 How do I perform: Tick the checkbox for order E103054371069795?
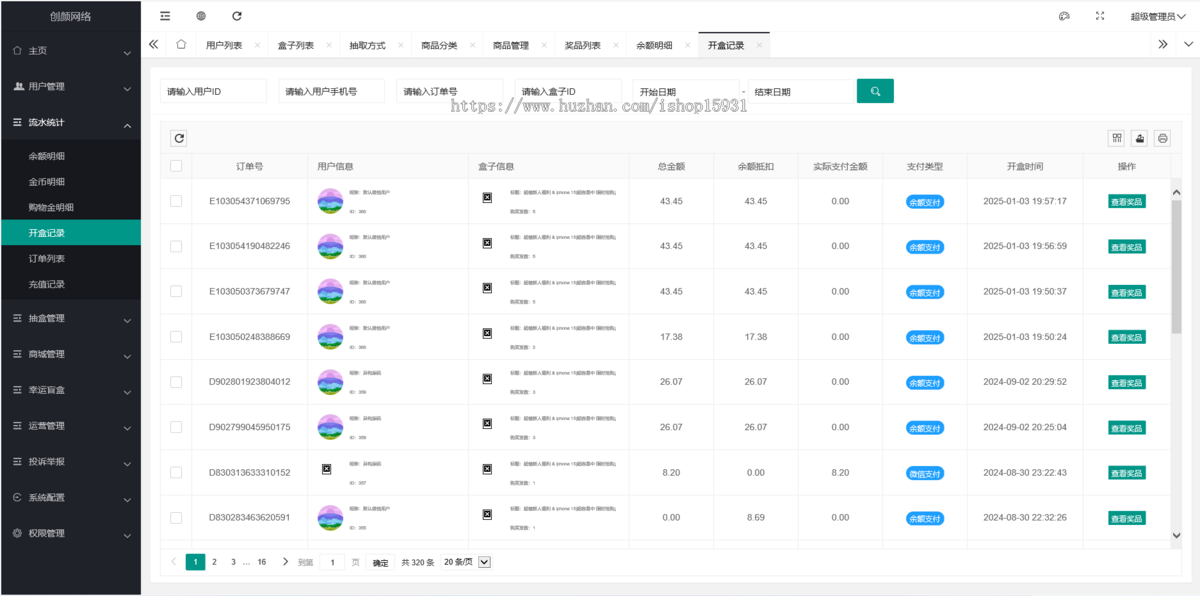click(177, 200)
